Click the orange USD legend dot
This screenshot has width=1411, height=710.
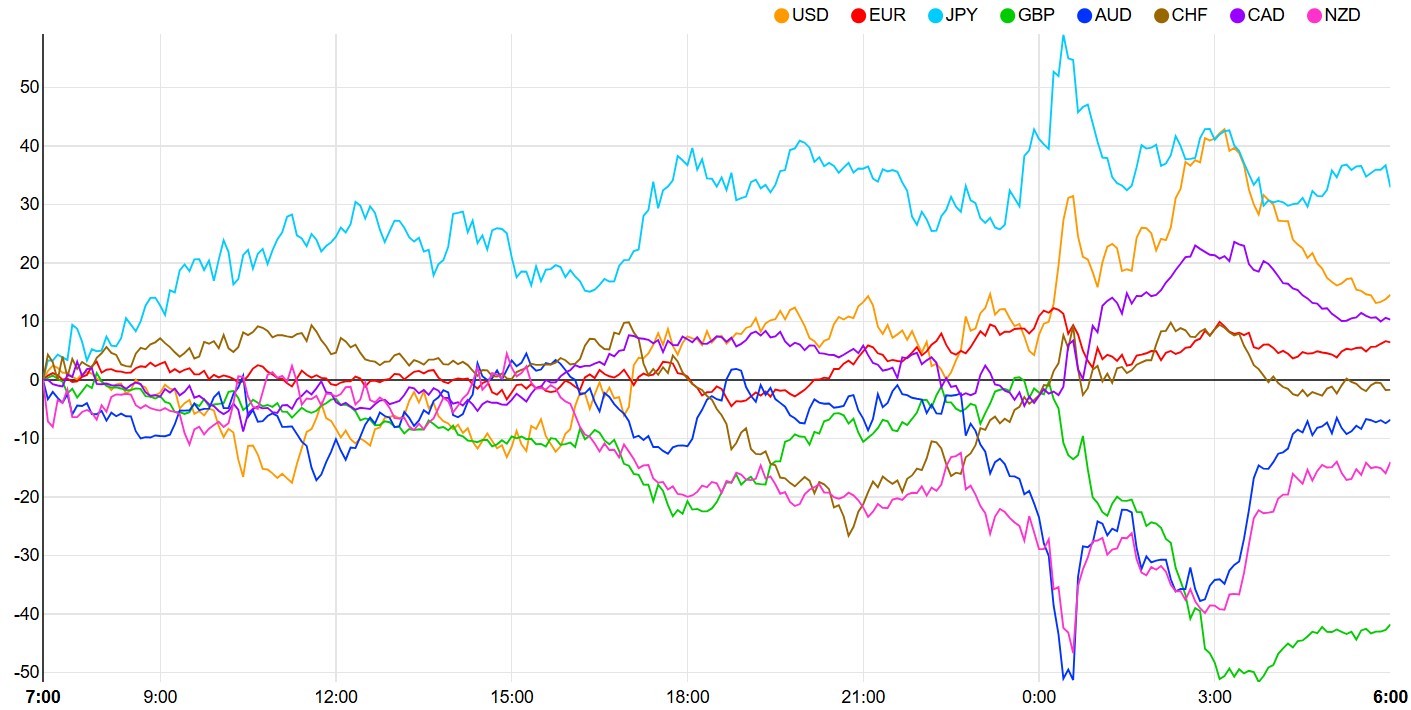(x=781, y=15)
